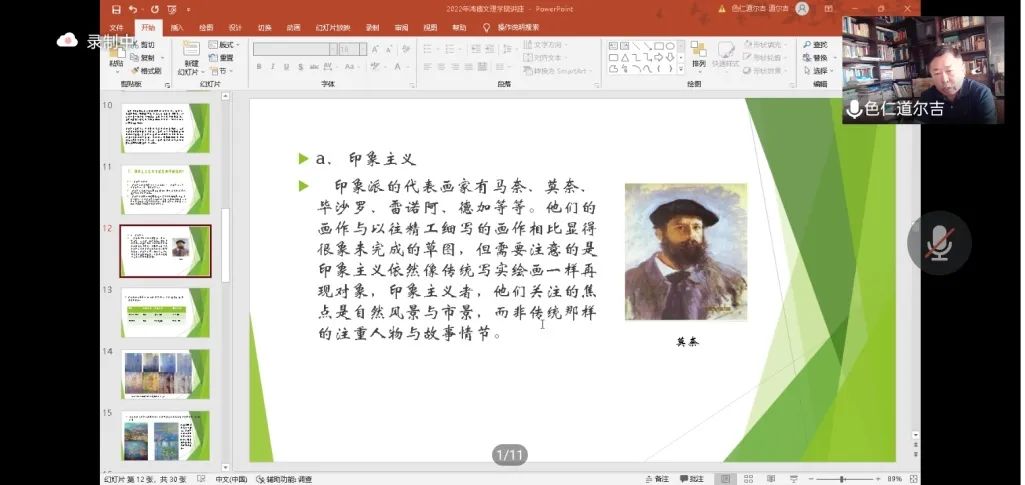Toggle center text alignment
Image resolution: width=1025 pixels, height=485 pixels.
click(441, 67)
